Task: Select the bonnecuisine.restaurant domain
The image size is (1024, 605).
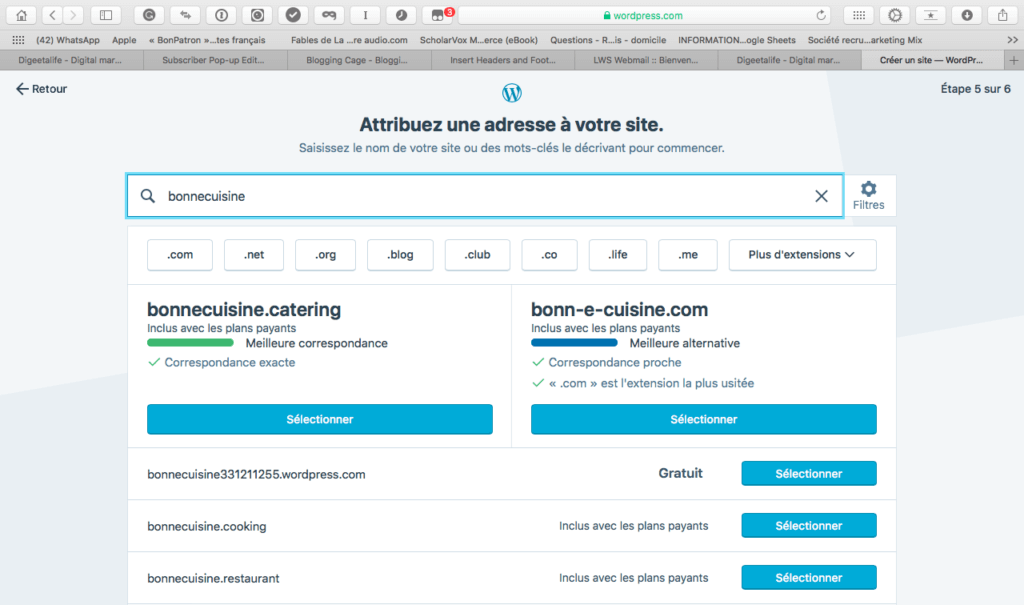Action: pyautogui.click(x=808, y=578)
